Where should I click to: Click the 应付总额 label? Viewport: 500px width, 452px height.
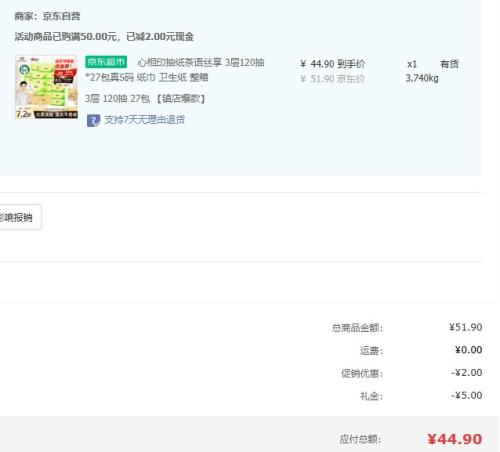tap(360, 439)
